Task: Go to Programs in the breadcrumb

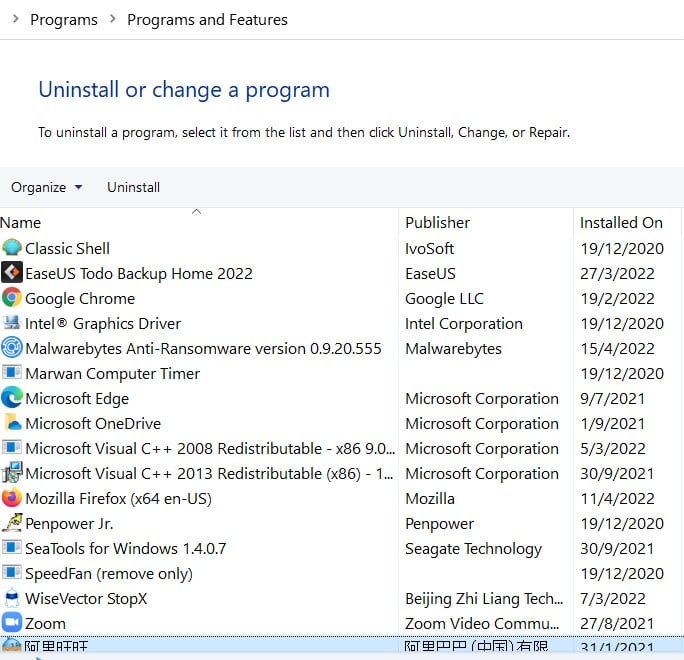Action: (63, 20)
